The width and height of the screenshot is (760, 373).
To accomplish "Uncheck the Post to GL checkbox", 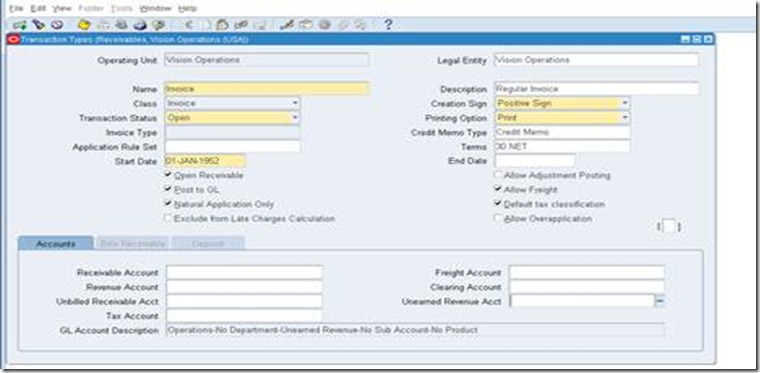I will (168, 189).
